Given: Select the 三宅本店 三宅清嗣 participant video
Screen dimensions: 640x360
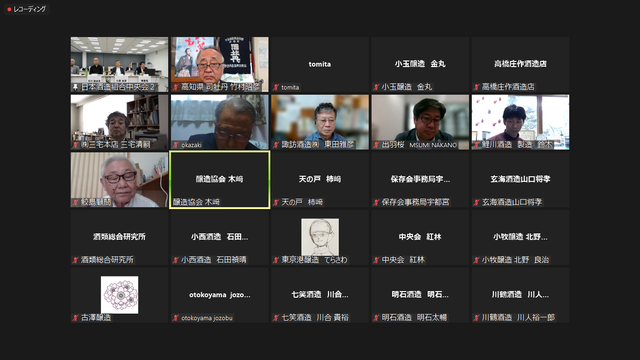Looking at the screenshot, I should coord(119,122).
